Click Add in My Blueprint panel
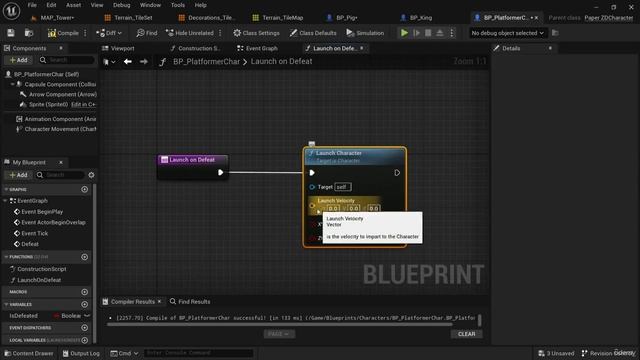This screenshot has width=640, height=360. coord(18,175)
